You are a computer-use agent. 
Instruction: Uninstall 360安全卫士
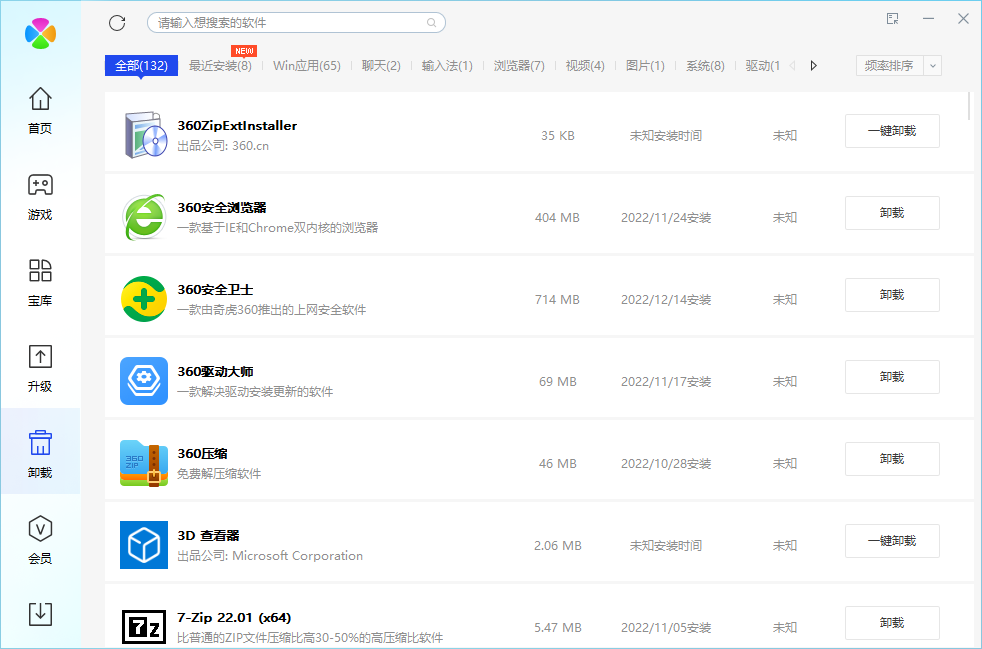click(x=892, y=295)
